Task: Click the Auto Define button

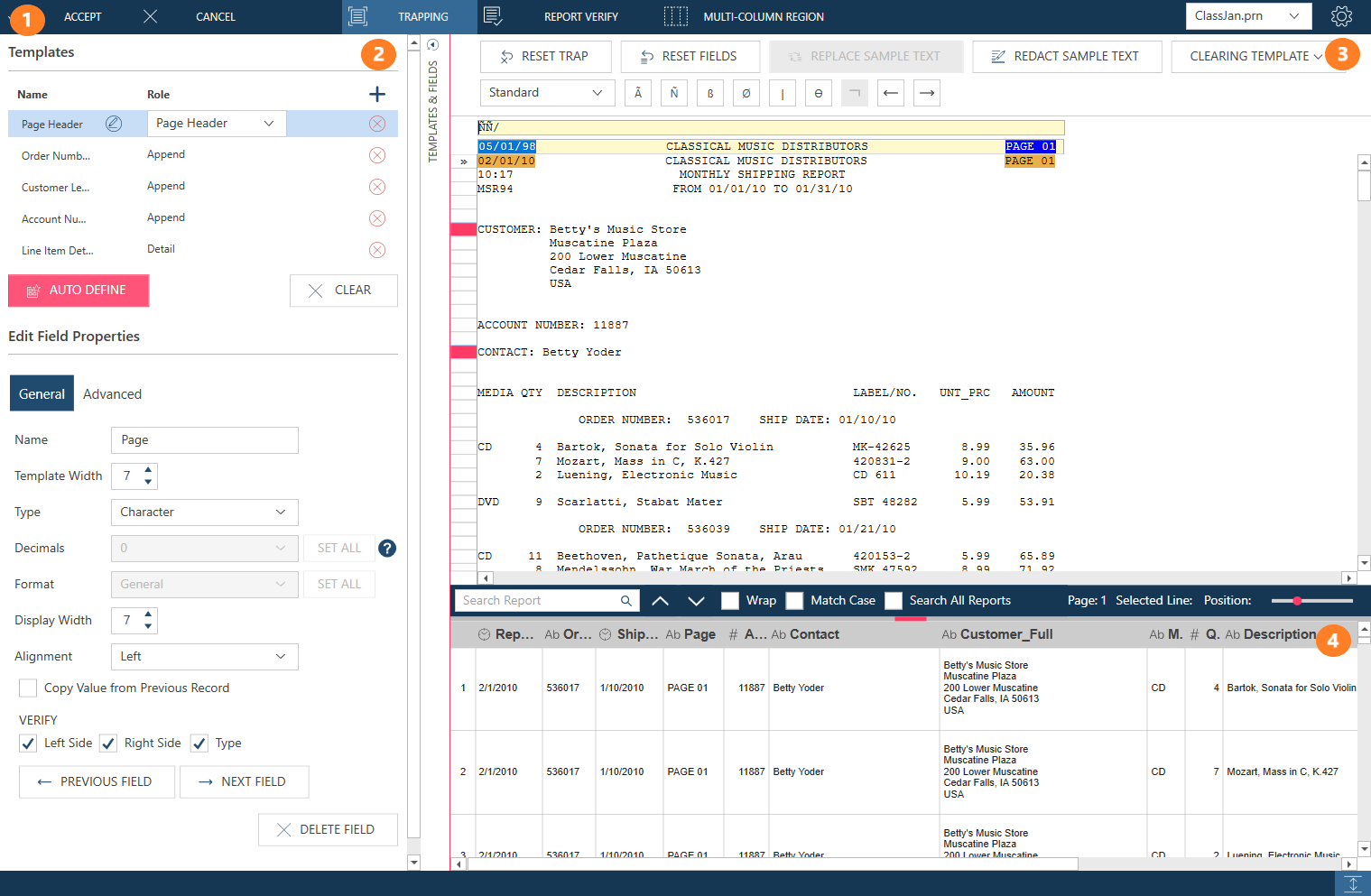Action: 79,291
